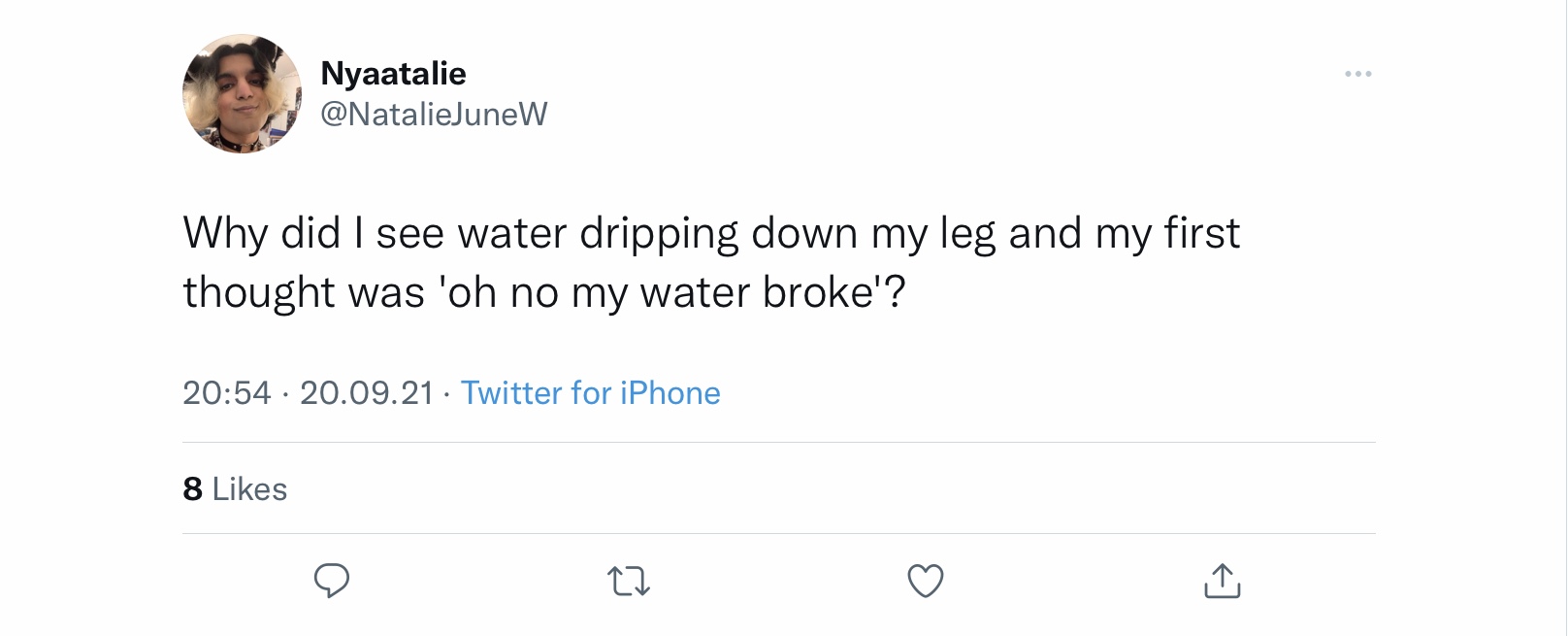Click the word iPhone in source link
This screenshot has width=1568, height=636.
[x=670, y=392]
